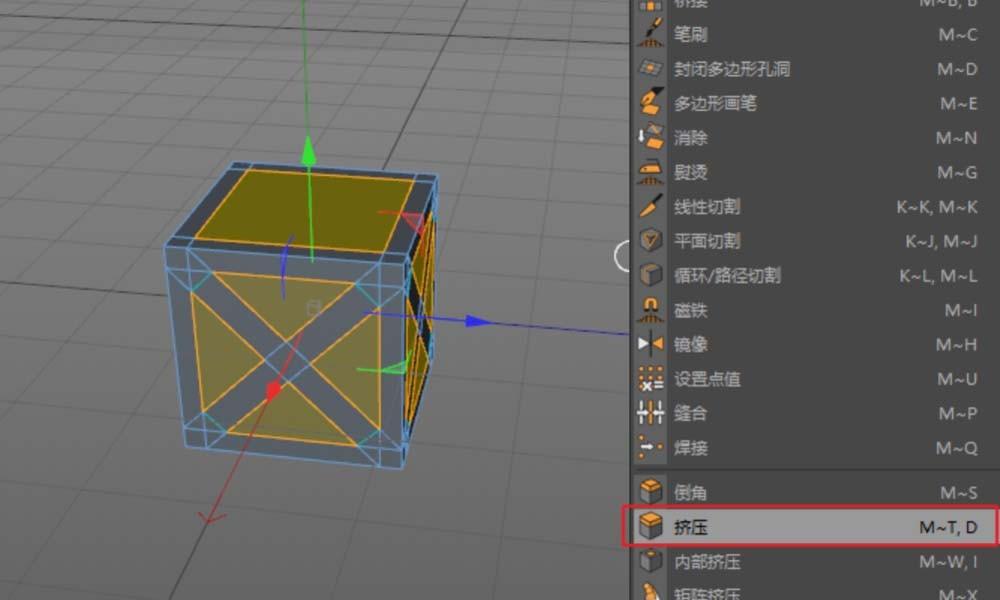Screen dimensions: 1000x600
Task: Select the Dissolve (消除) command
Action: 652,138
